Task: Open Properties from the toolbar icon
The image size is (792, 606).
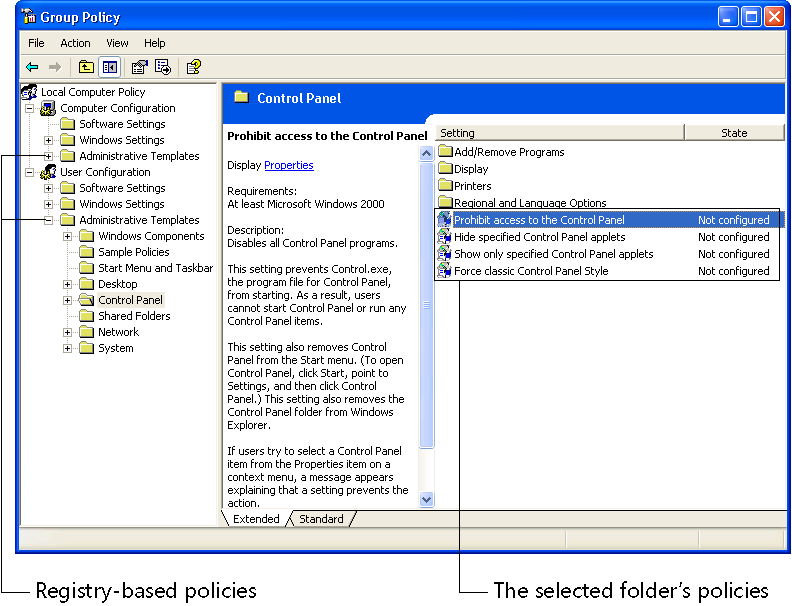Action: click(139, 67)
